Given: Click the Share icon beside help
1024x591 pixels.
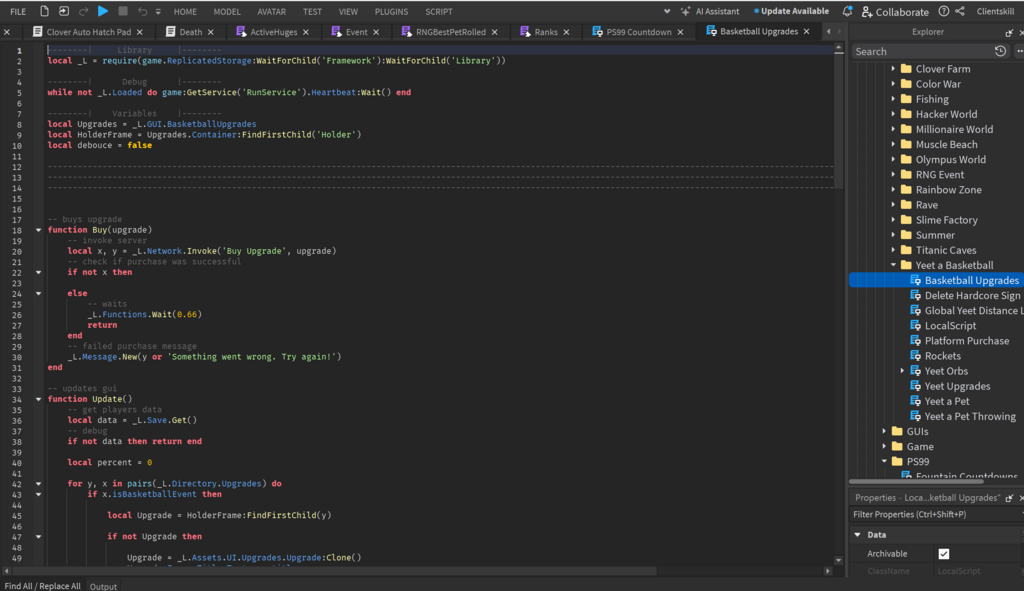Looking at the screenshot, I should tap(960, 11).
